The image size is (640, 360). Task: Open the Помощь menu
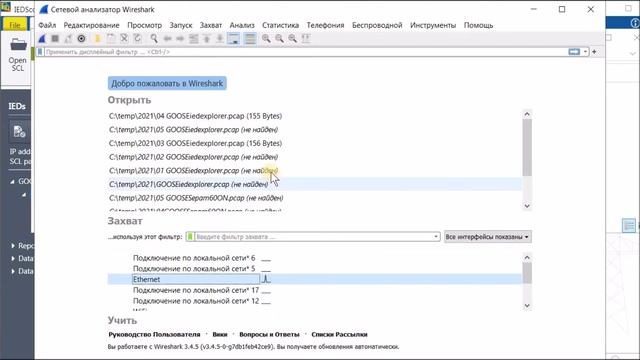[478, 25]
